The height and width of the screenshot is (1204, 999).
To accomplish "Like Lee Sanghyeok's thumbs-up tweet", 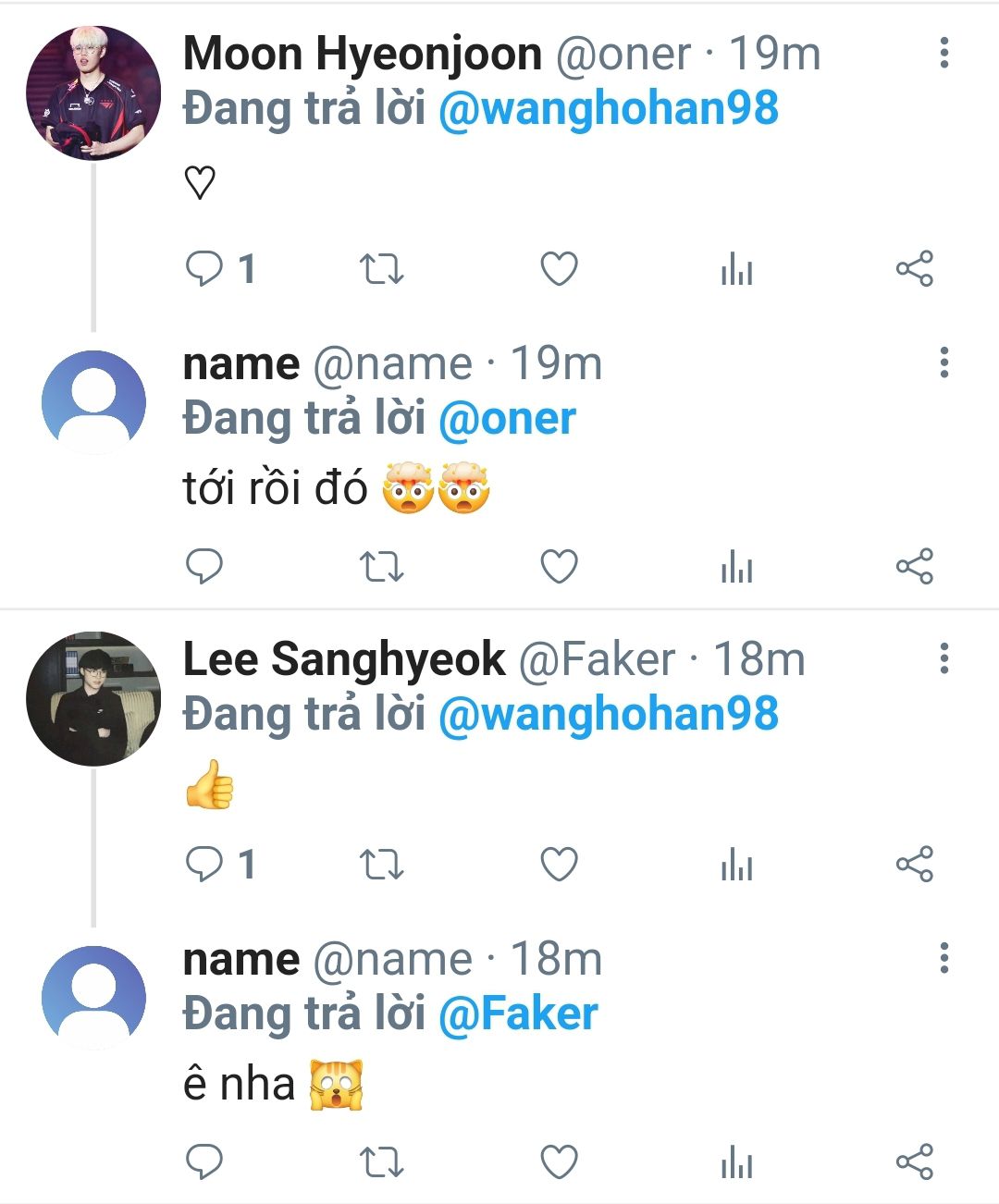I will point(559,864).
